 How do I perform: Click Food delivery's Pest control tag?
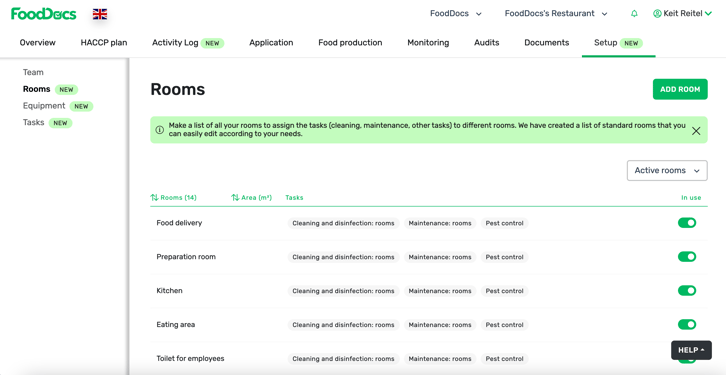pos(504,223)
